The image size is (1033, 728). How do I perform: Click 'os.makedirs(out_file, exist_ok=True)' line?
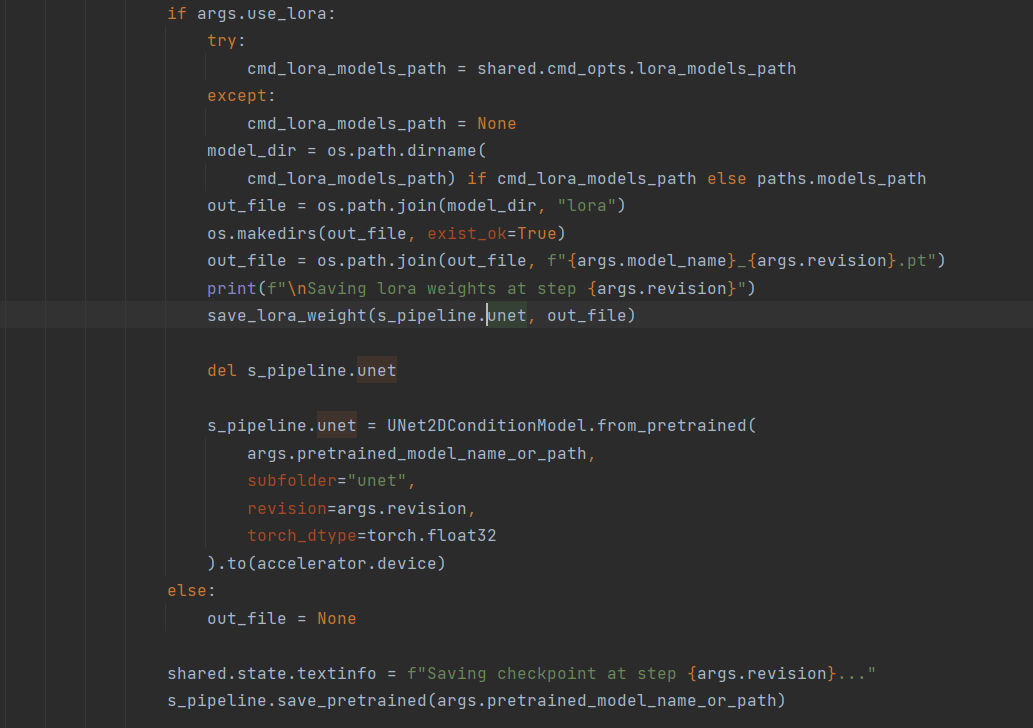[386, 233]
